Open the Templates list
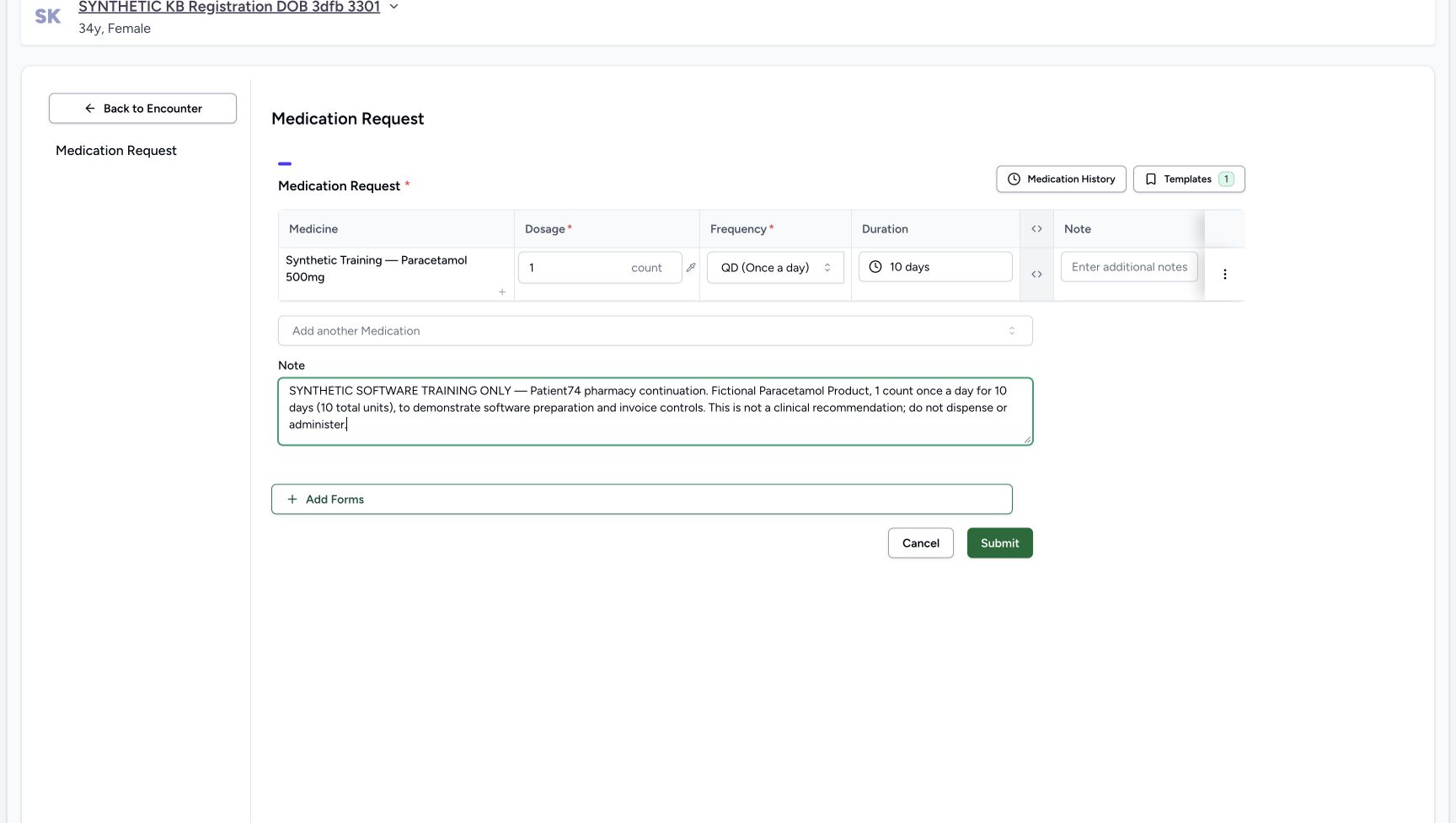 click(1189, 179)
